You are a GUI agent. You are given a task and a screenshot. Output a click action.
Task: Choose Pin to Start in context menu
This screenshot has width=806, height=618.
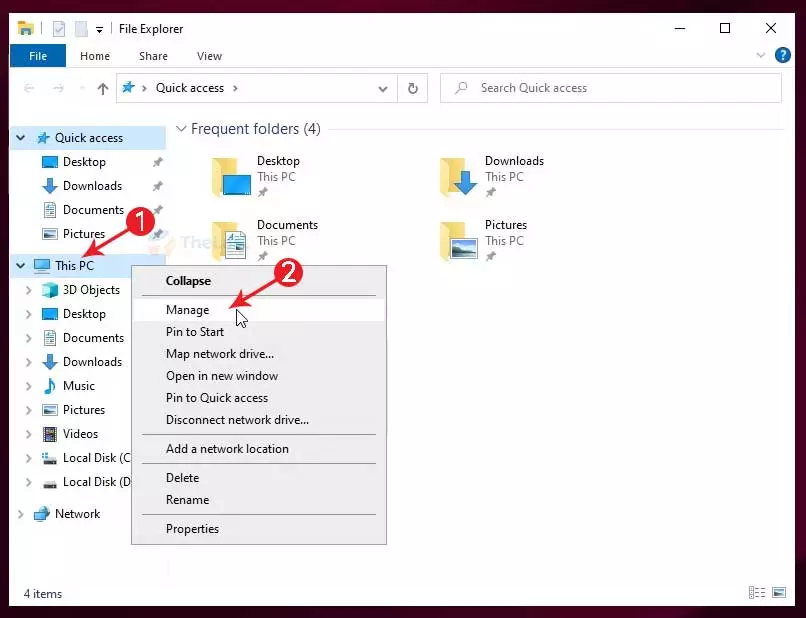click(259, 332)
